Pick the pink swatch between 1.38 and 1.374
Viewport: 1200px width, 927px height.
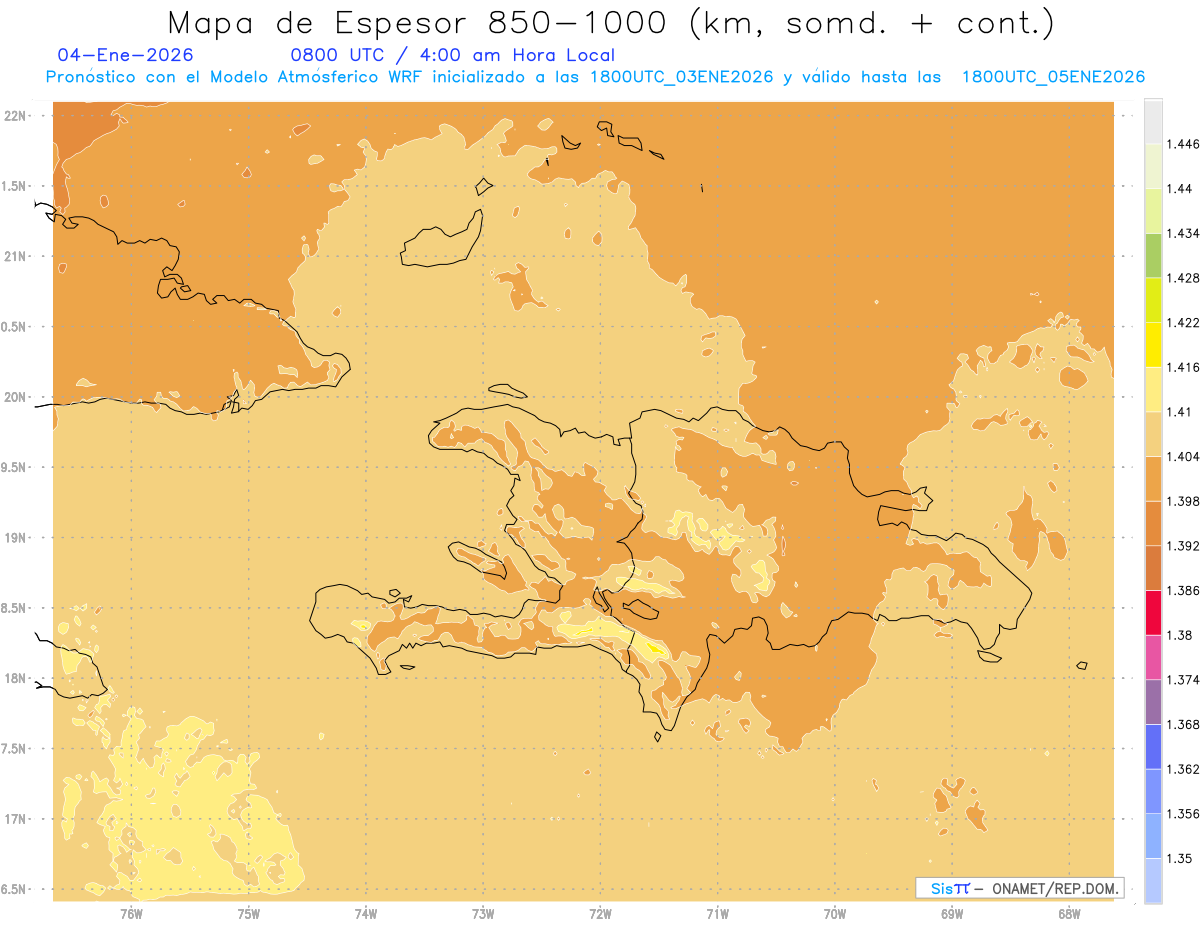point(1153,657)
